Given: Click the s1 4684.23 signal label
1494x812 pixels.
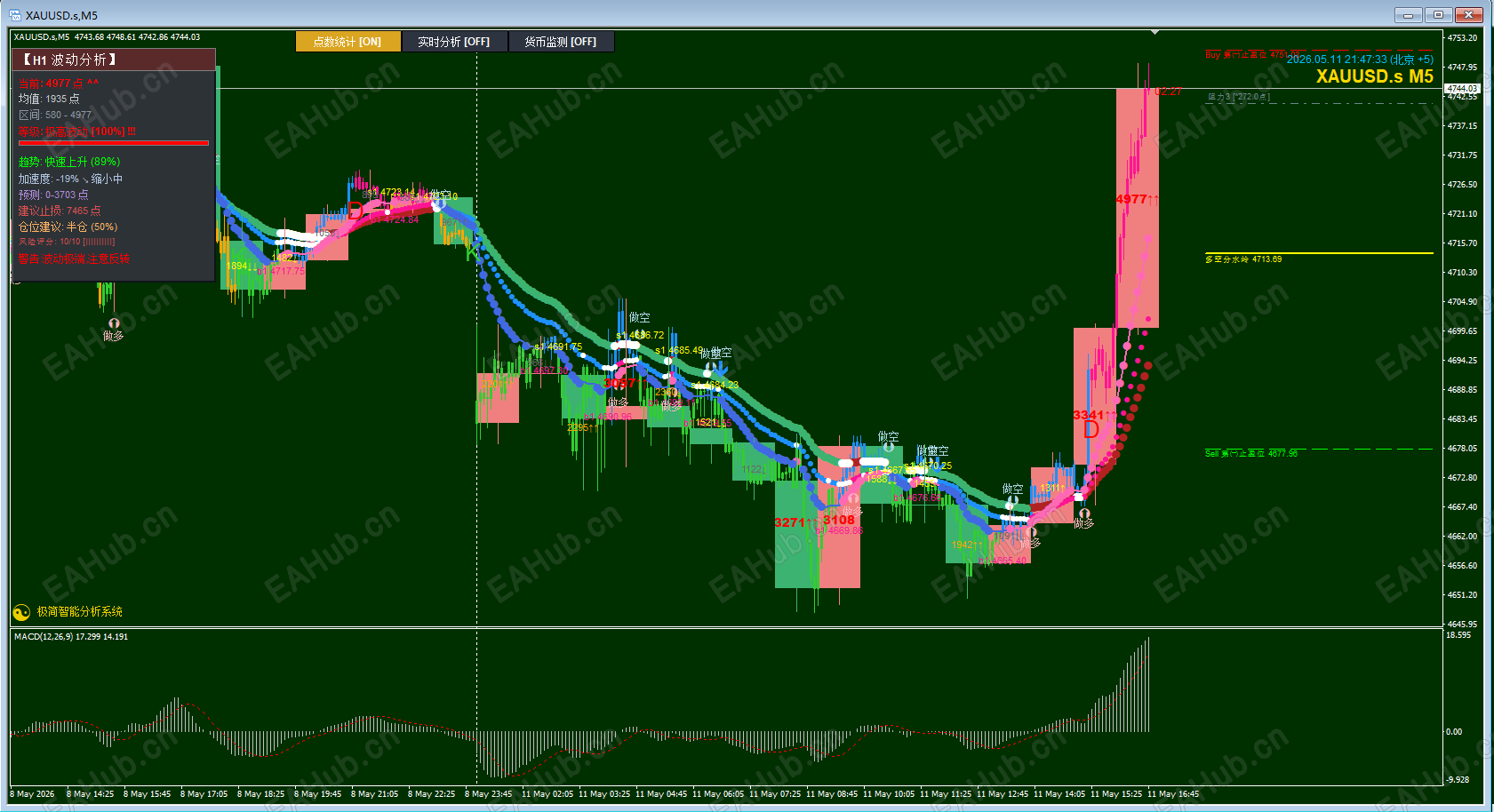Looking at the screenshot, I should point(715,385).
